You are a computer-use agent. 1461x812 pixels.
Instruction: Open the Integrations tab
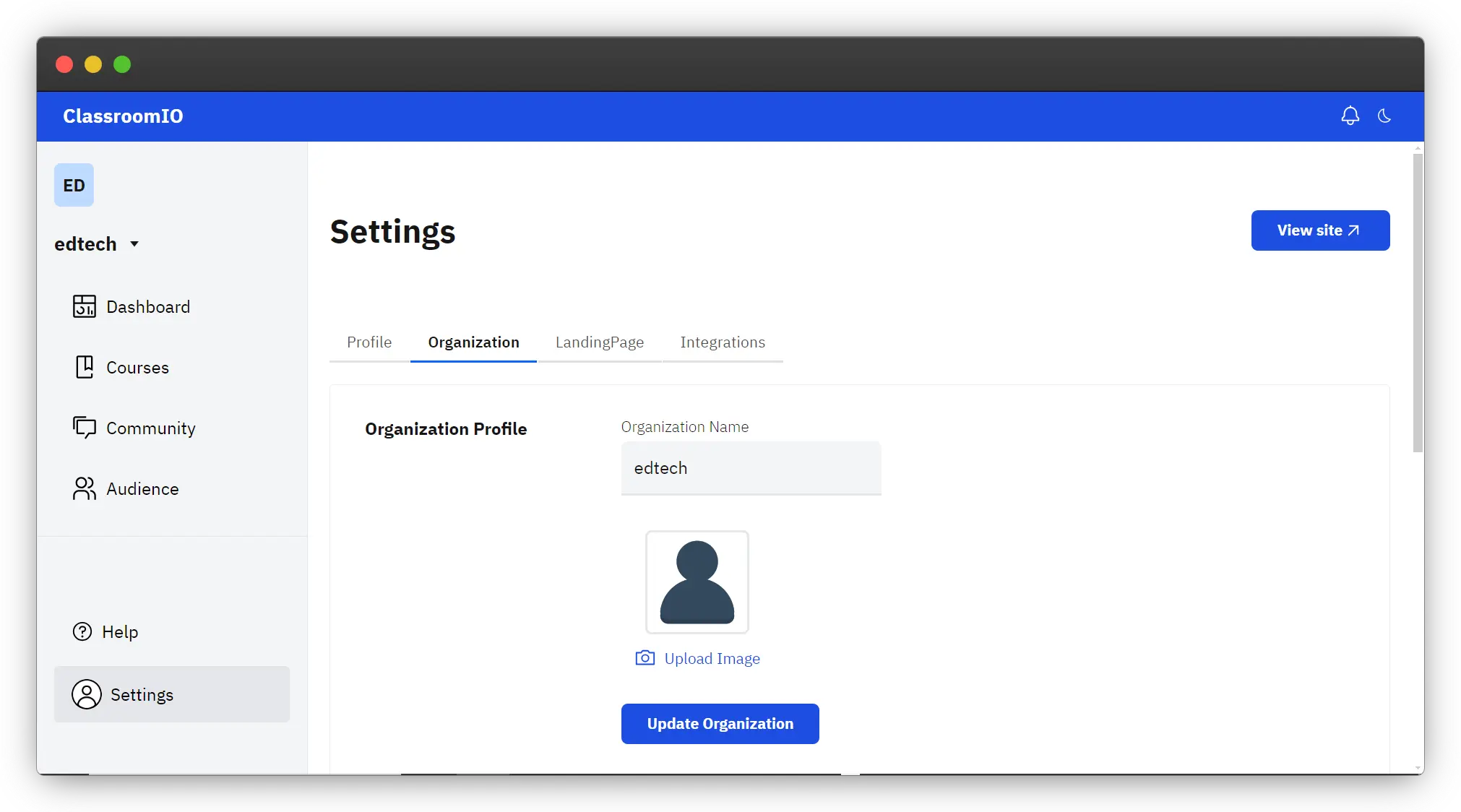[x=722, y=342]
